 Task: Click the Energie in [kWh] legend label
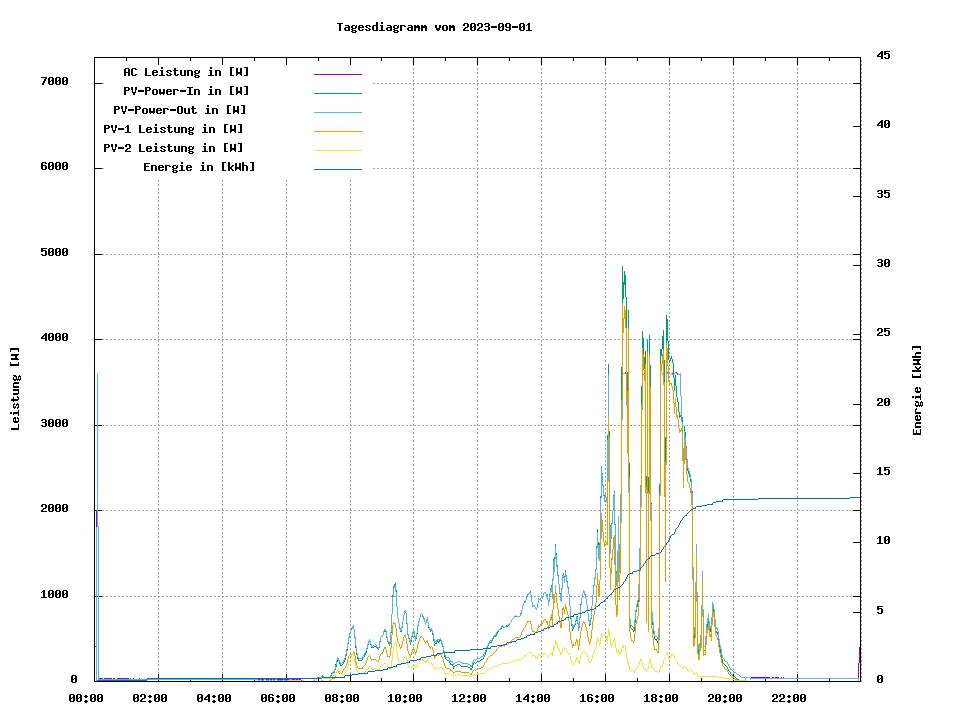click(199, 167)
